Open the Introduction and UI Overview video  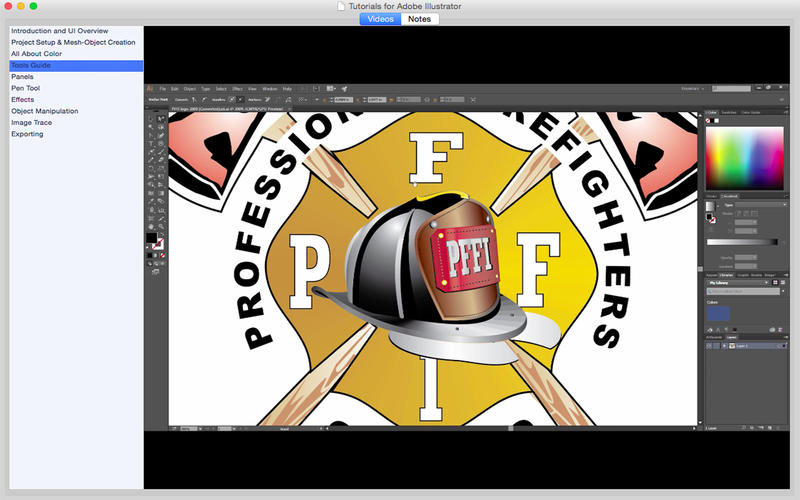[60, 31]
